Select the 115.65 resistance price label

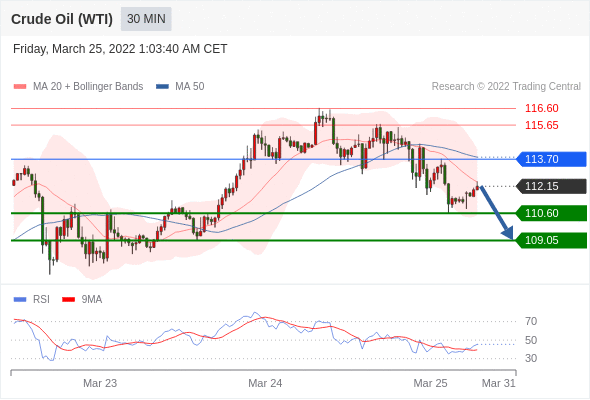(541, 125)
